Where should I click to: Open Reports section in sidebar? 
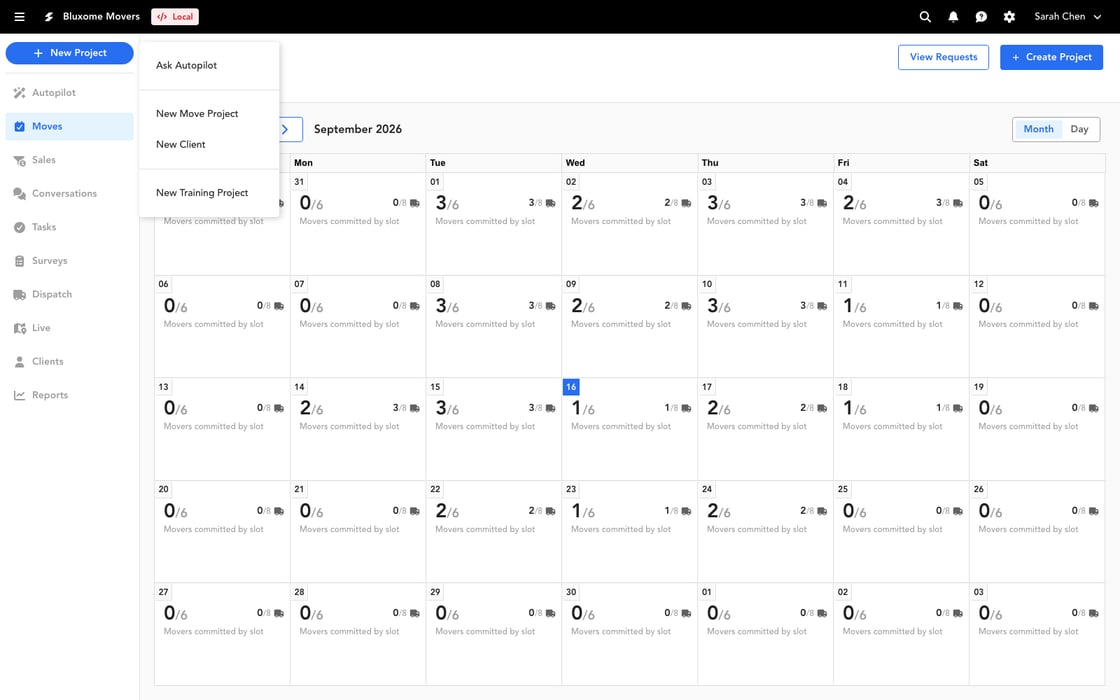pos(69,395)
